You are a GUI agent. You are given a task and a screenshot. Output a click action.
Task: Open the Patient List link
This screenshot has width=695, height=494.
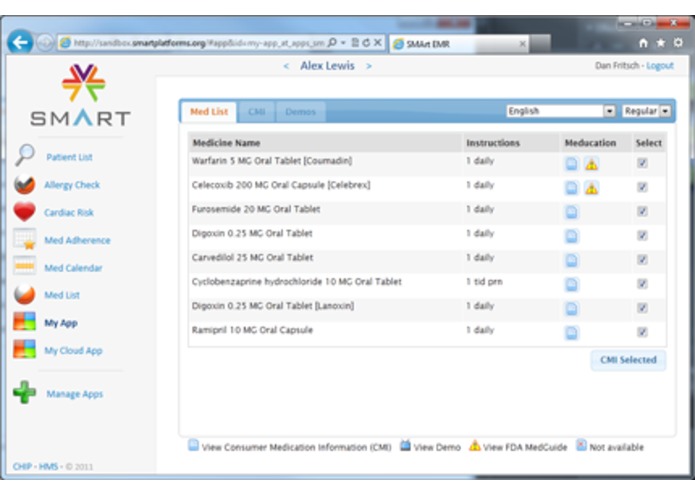point(70,157)
